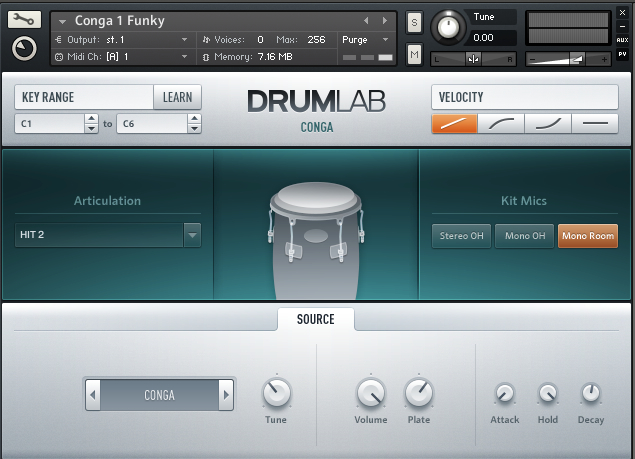Open the Midi Ch dropdown
635x459 pixels.
[x=124, y=57]
